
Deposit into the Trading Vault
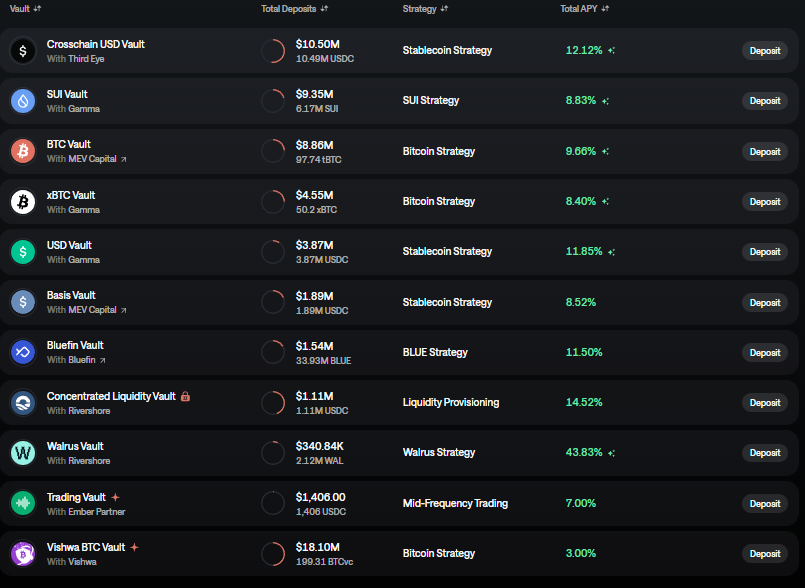click(x=765, y=503)
